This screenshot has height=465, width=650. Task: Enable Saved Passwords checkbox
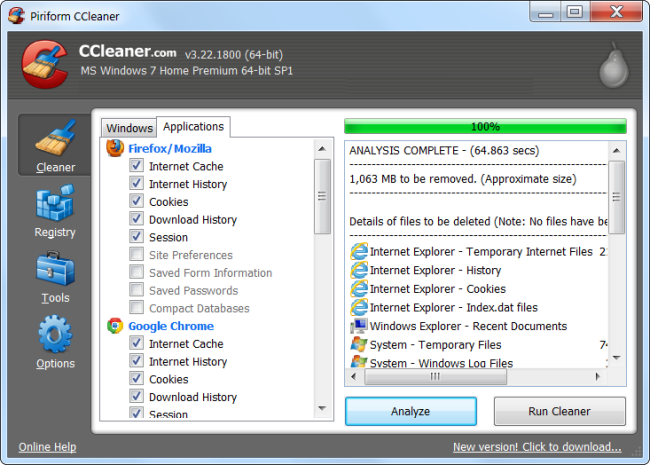tap(136, 290)
